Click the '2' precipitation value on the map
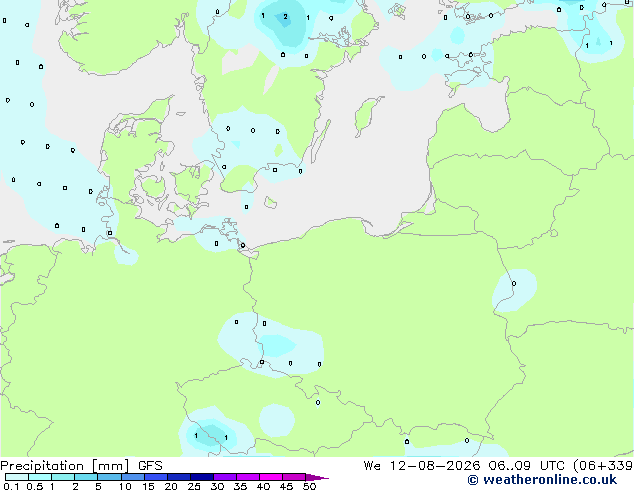Viewport: 634px width, 490px height. [285, 17]
